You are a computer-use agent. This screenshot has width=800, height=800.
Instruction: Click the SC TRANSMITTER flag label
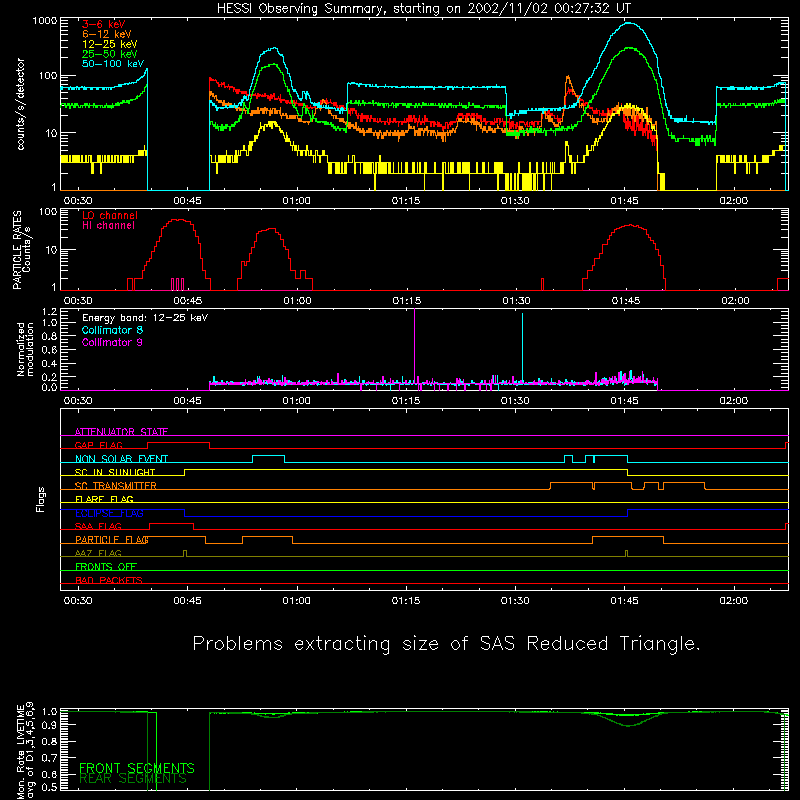(x=115, y=486)
